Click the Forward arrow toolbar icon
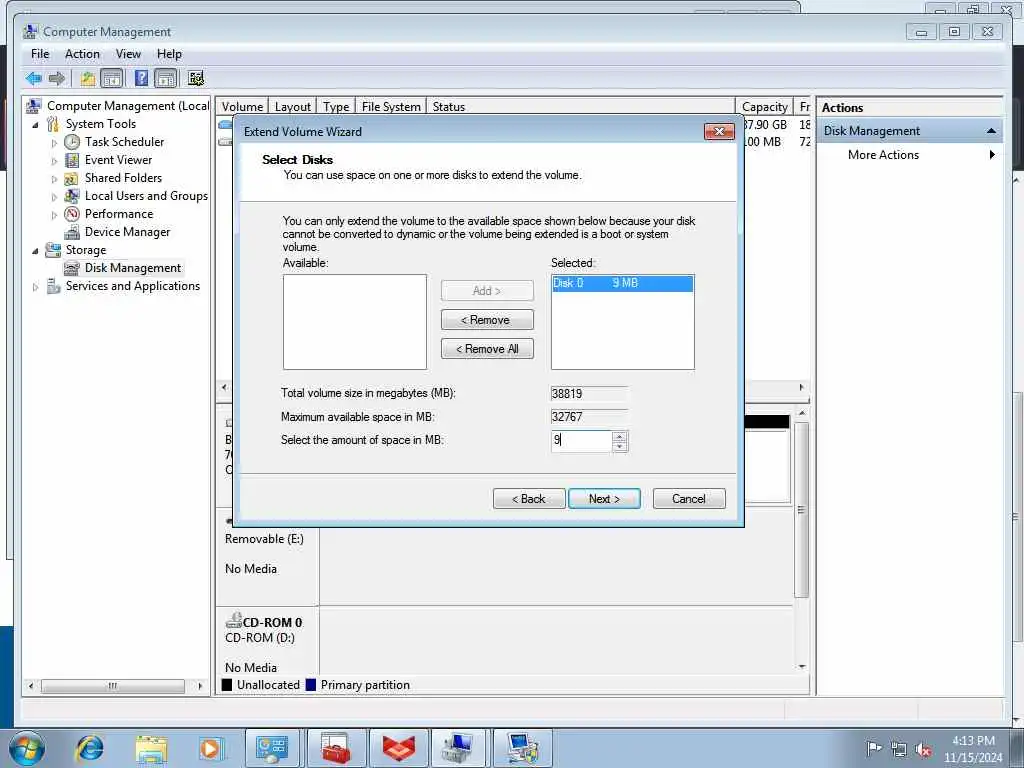1024x768 pixels. [57, 79]
